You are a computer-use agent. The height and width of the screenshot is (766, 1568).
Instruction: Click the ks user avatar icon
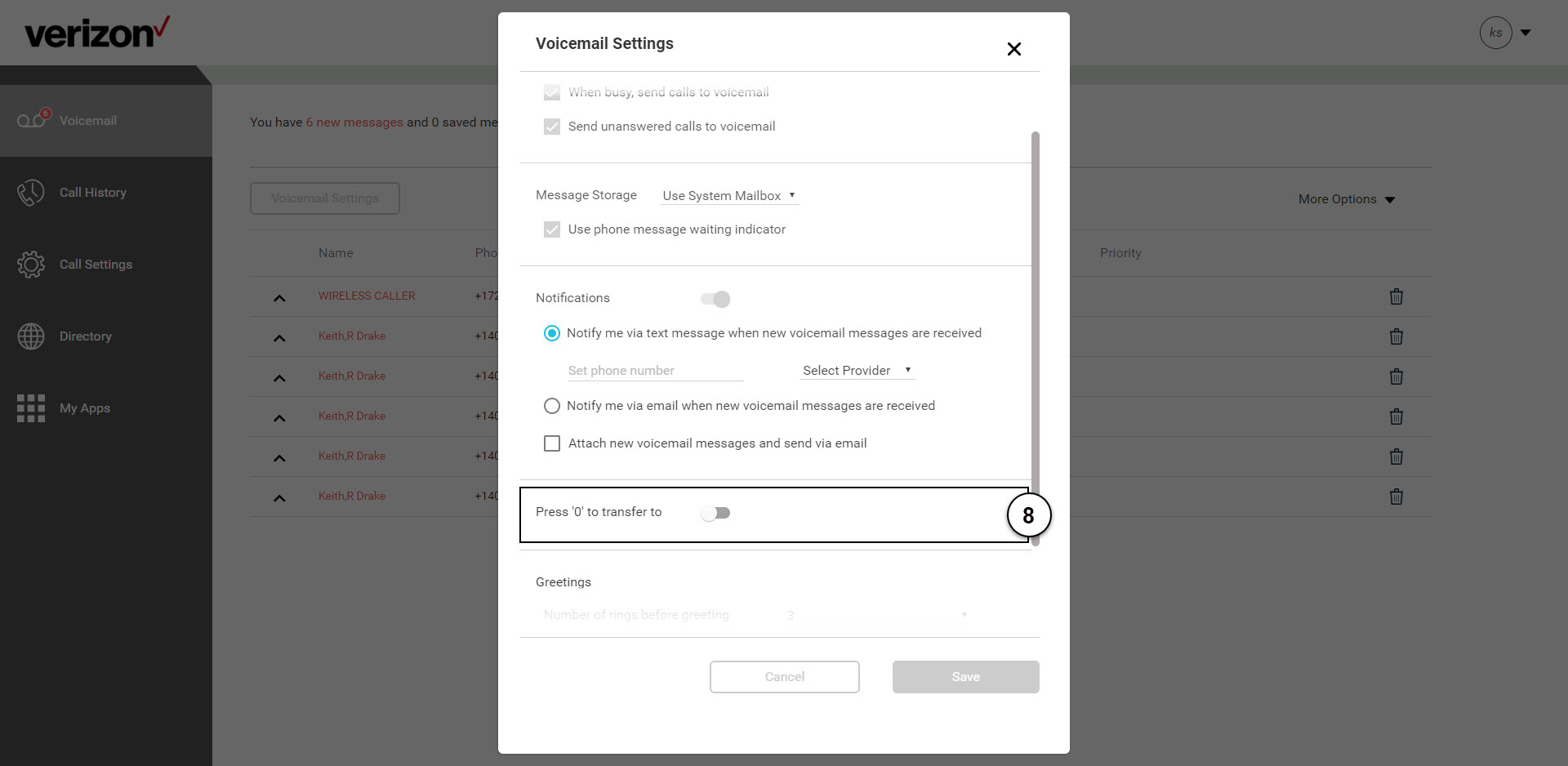tap(1496, 33)
